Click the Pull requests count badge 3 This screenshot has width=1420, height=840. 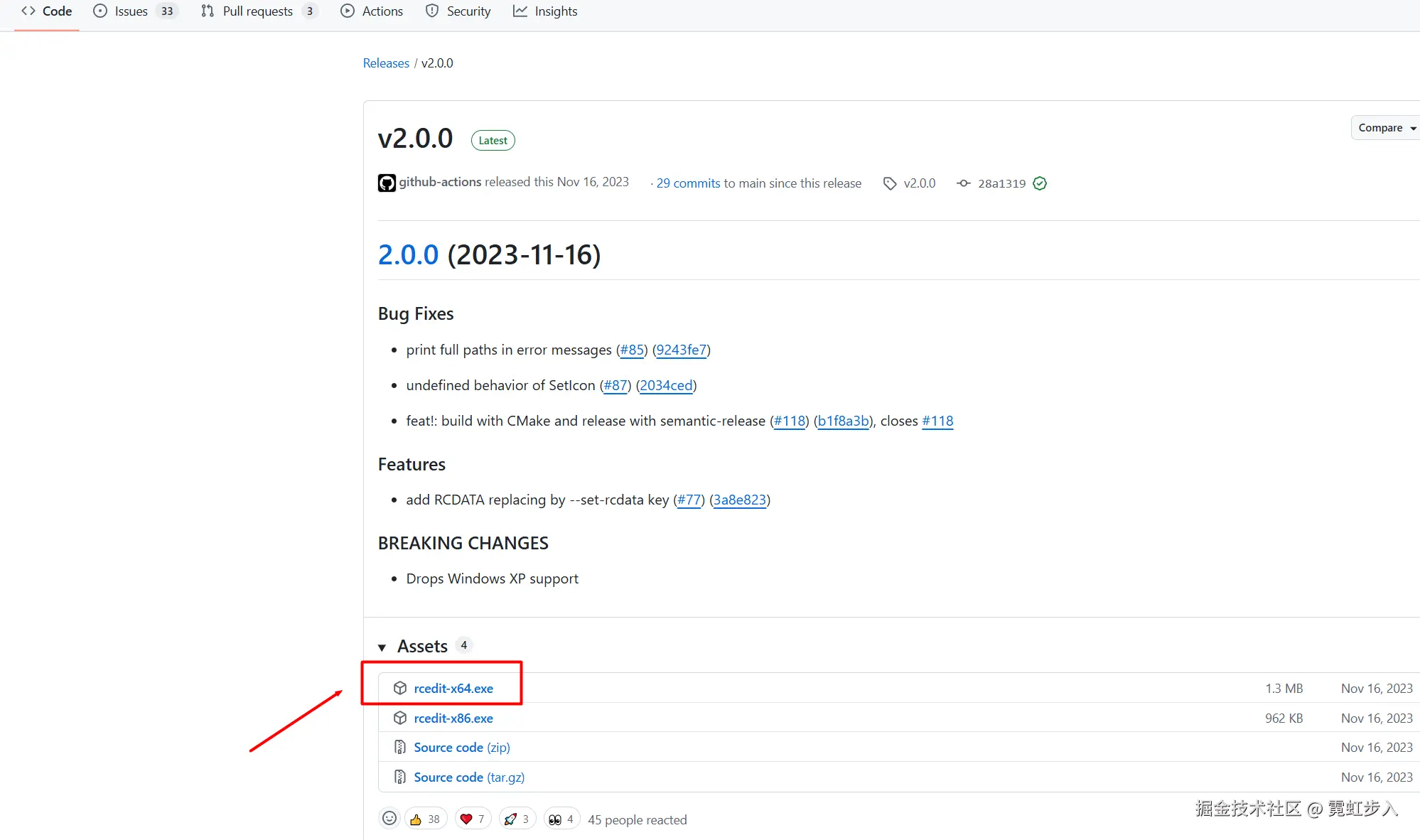[x=310, y=11]
